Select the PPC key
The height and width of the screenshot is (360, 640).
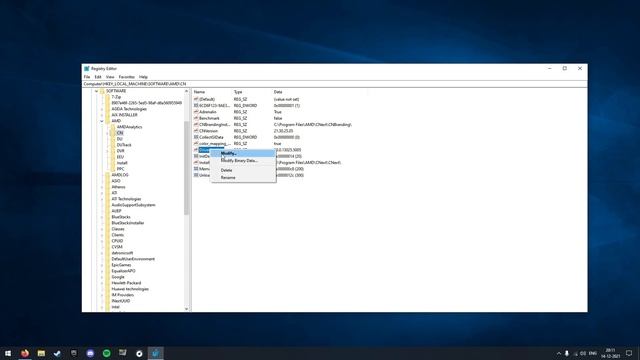pyautogui.click(x=120, y=169)
